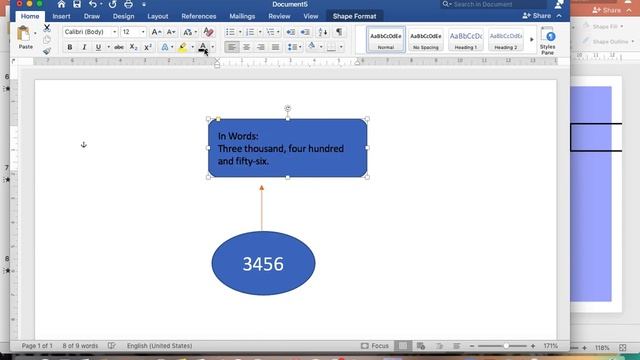Undo the last action

[x=93, y=4]
